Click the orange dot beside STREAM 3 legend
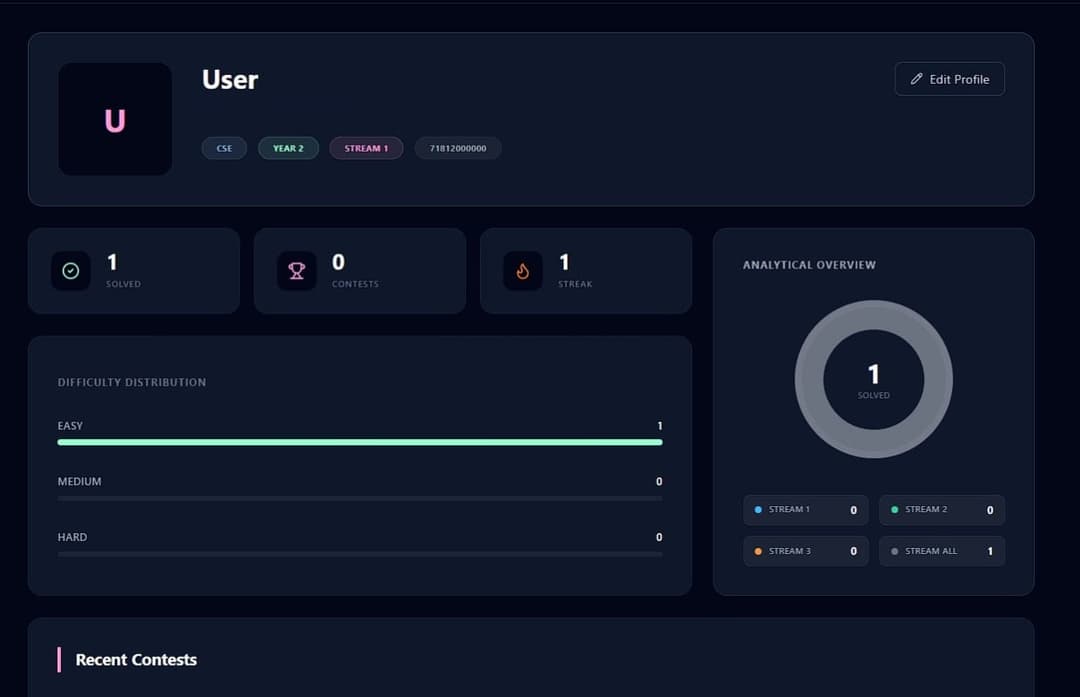 (757, 550)
